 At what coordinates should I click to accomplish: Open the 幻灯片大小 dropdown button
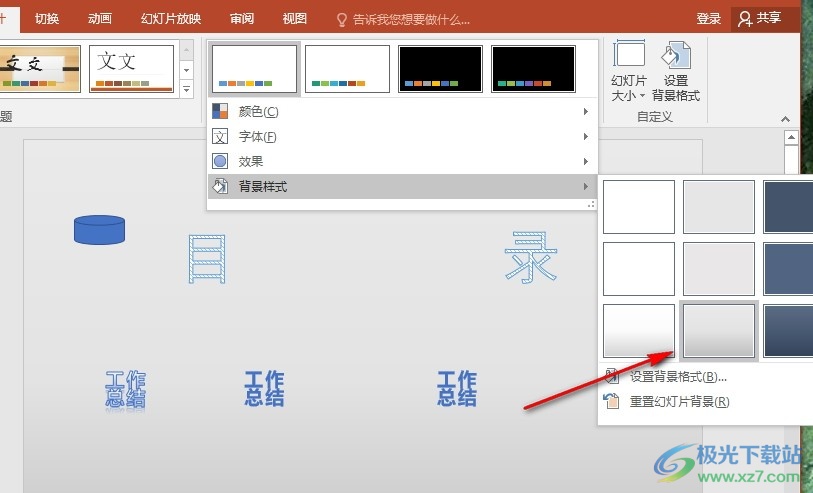[x=629, y=71]
